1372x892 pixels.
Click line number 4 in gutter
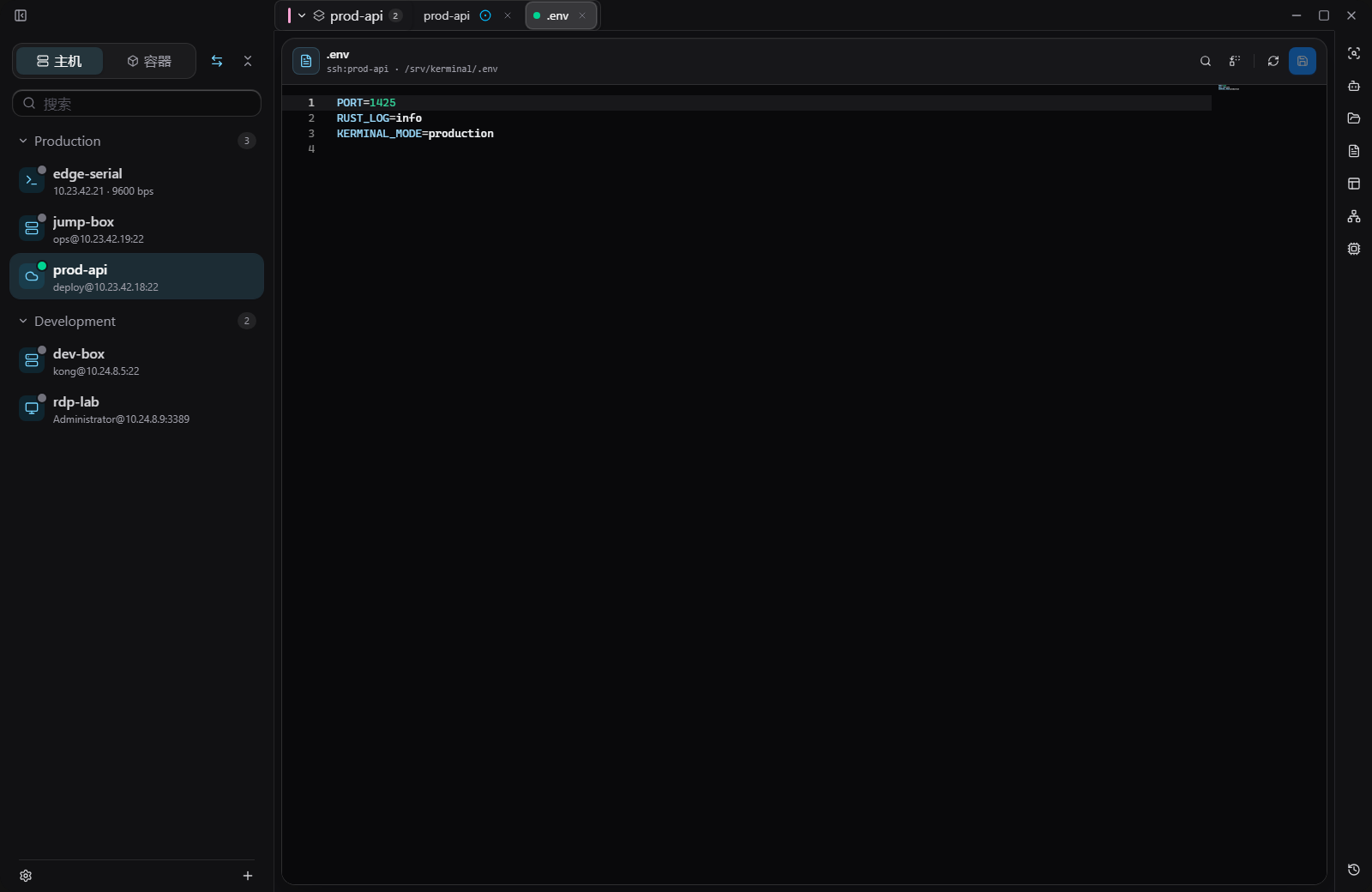coord(311,149)
